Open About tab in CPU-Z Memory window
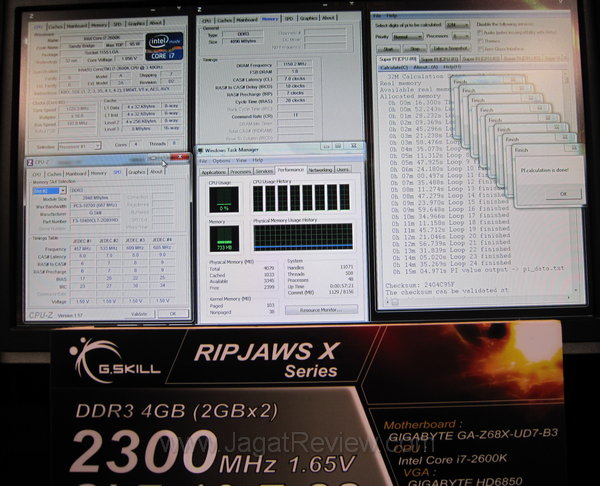 (328, 18)
